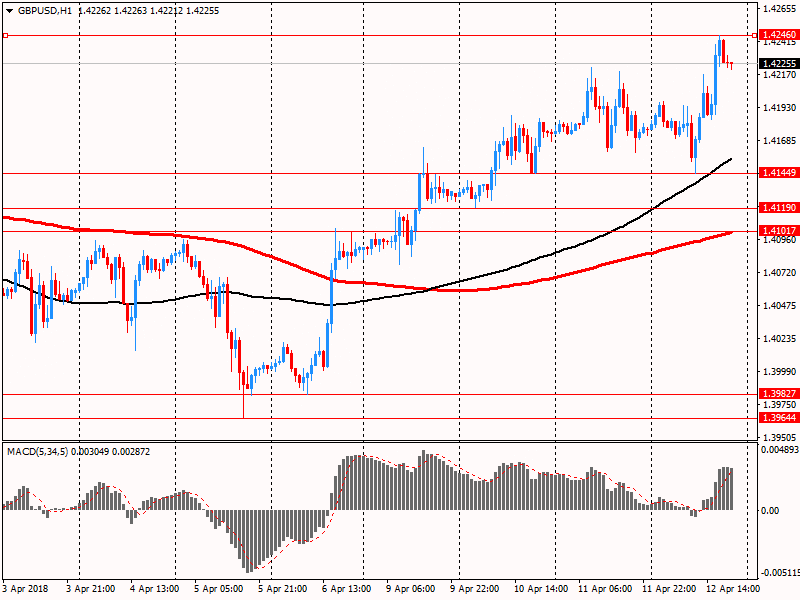Click the 3 Apr 2018 date label
This screenshot has height=600, width=800.
[x=26, y=589]
